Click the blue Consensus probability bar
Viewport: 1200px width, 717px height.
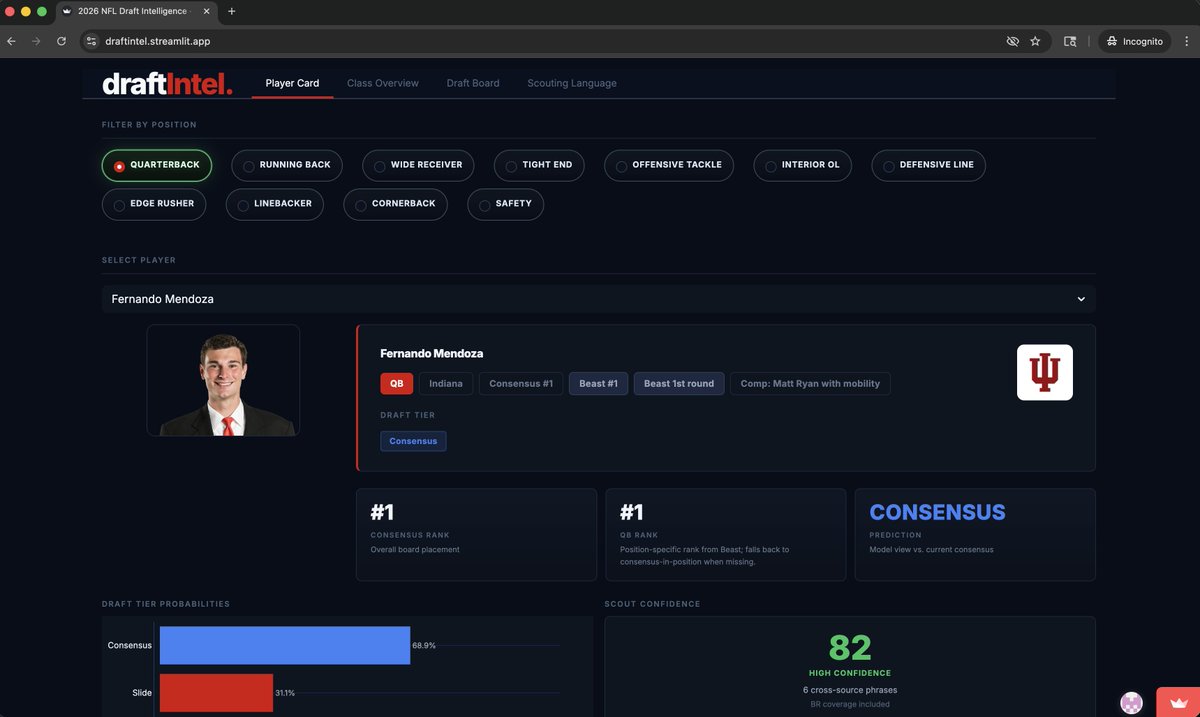tap(285, 646)
